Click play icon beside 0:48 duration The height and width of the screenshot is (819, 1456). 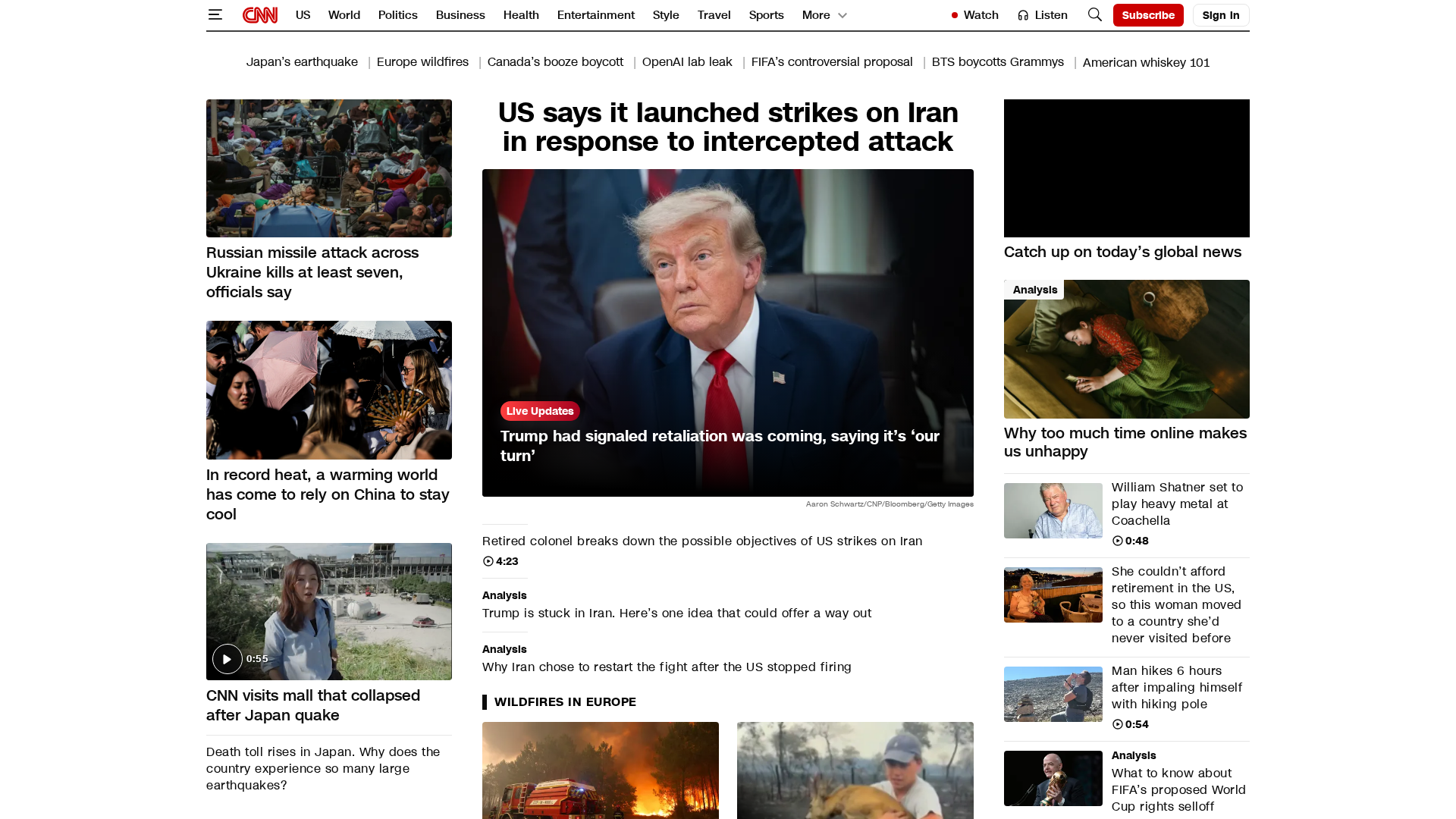point(1117,541)
